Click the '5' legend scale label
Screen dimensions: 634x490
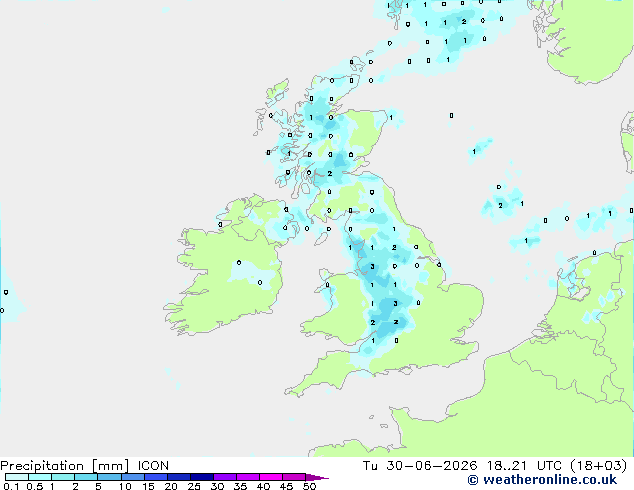pyautogui.click(x=98, y=486)
